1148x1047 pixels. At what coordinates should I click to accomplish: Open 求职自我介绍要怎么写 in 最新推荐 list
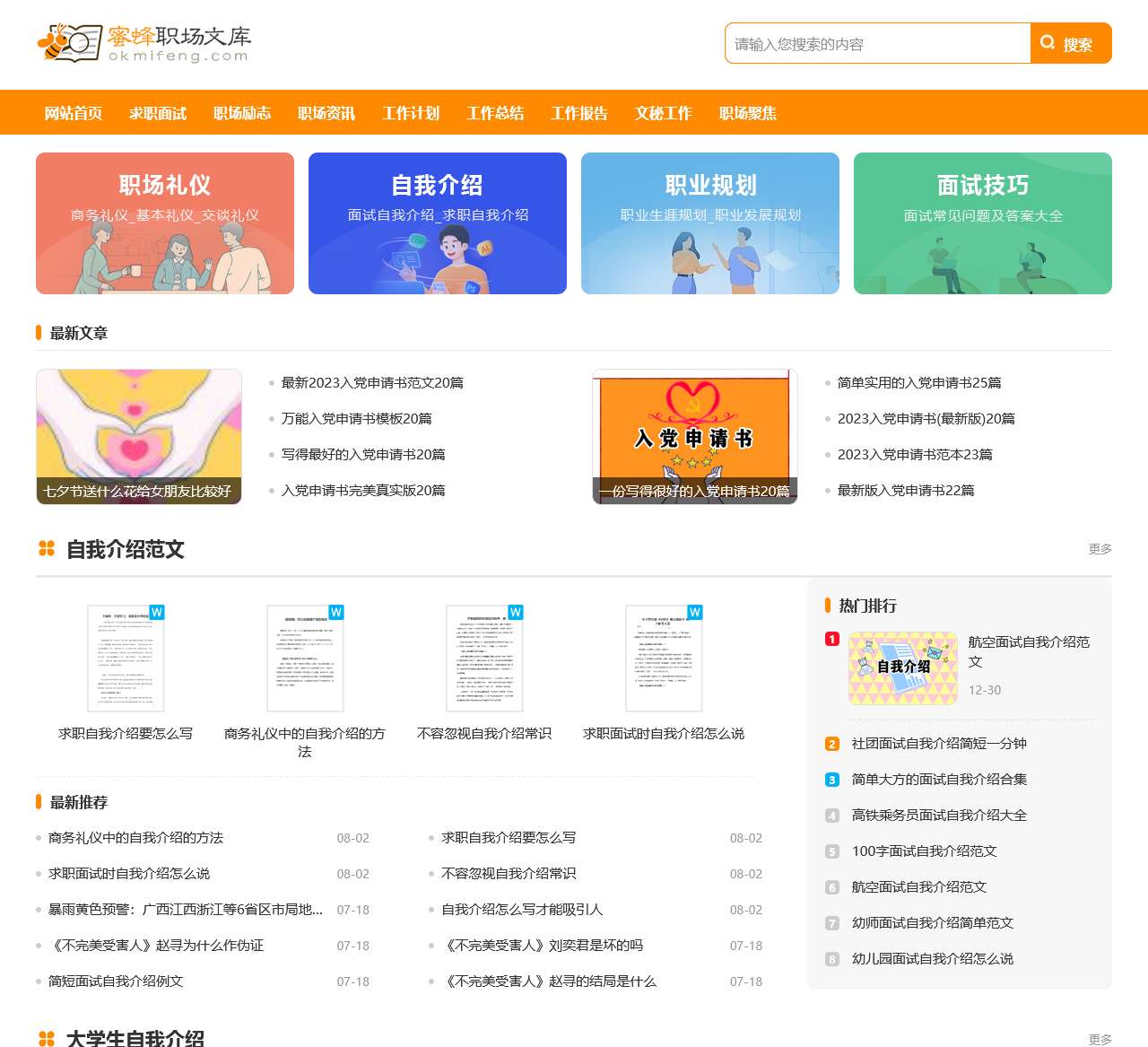(509, 838)
